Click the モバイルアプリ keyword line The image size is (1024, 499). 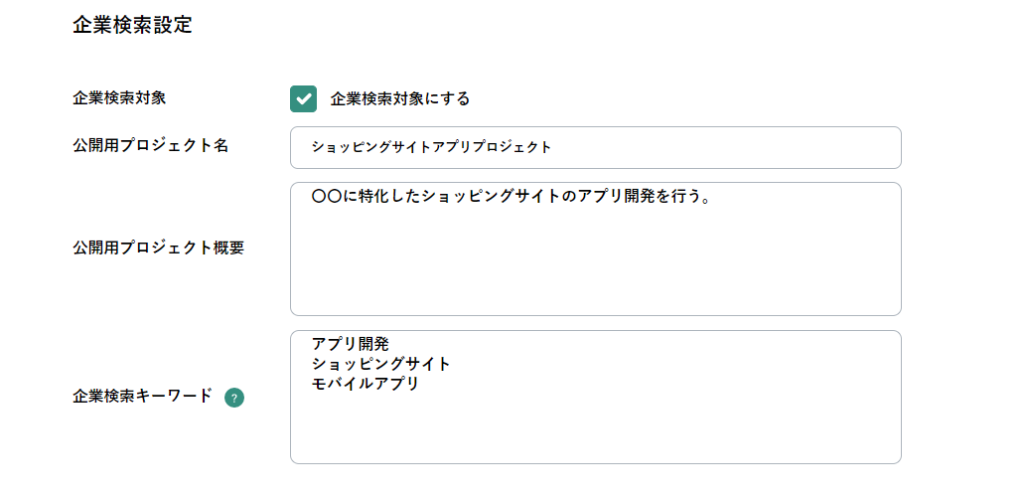365,383
